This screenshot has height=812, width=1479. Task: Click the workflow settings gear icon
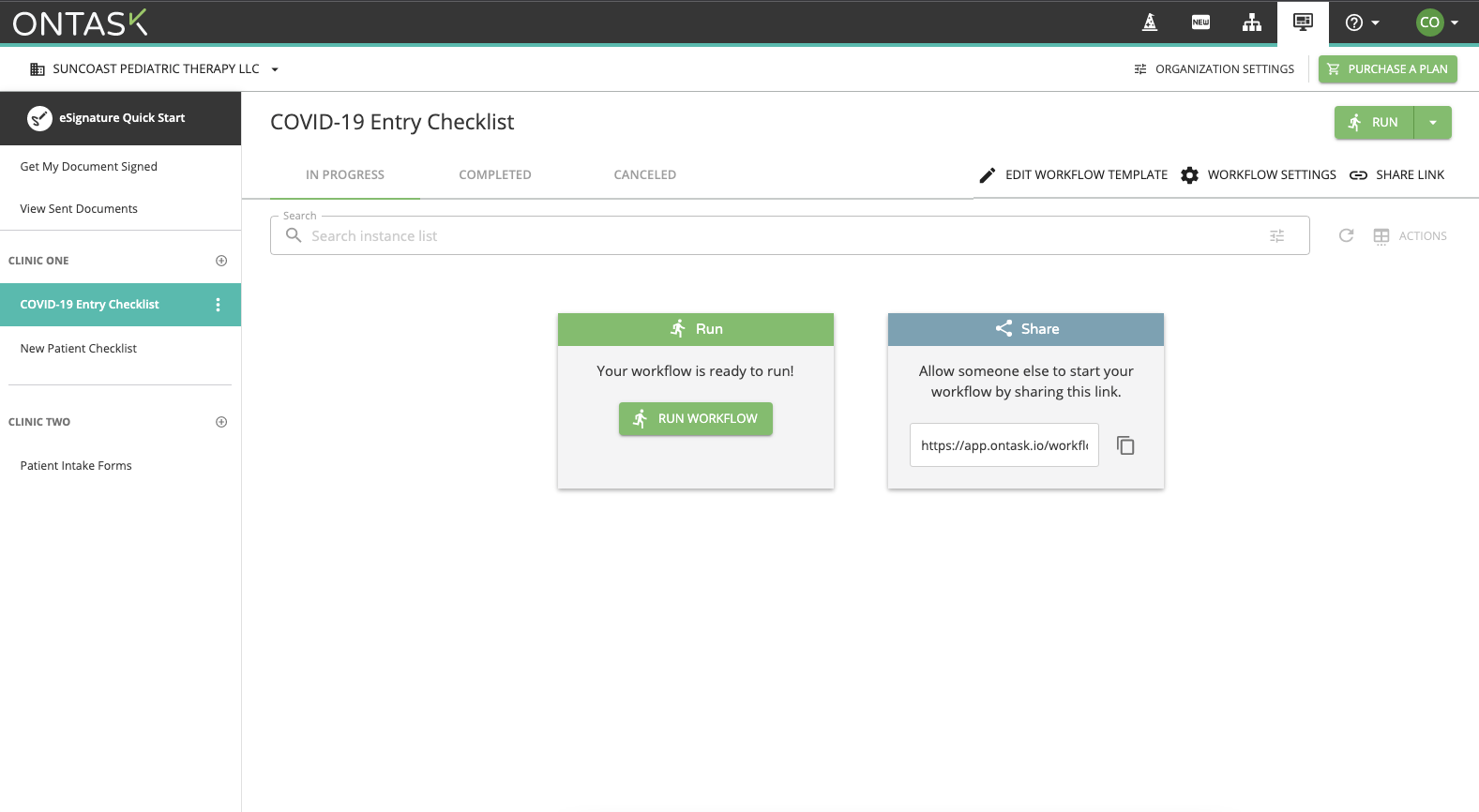tap(1190, 175)
